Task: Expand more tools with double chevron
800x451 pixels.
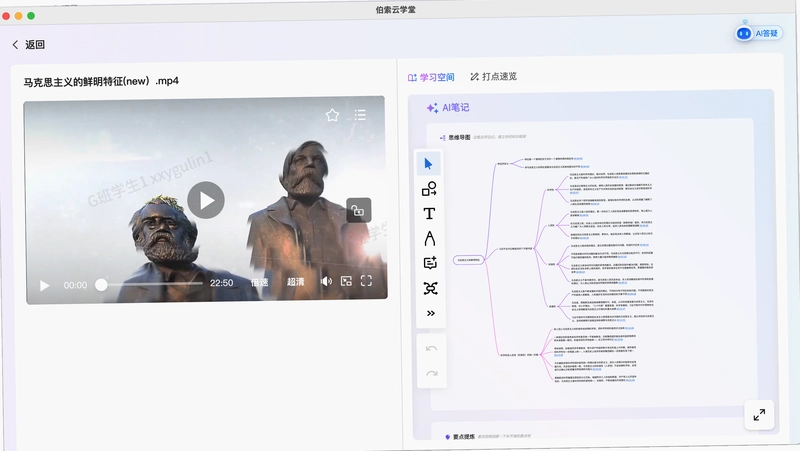Action: coord(431,313)
